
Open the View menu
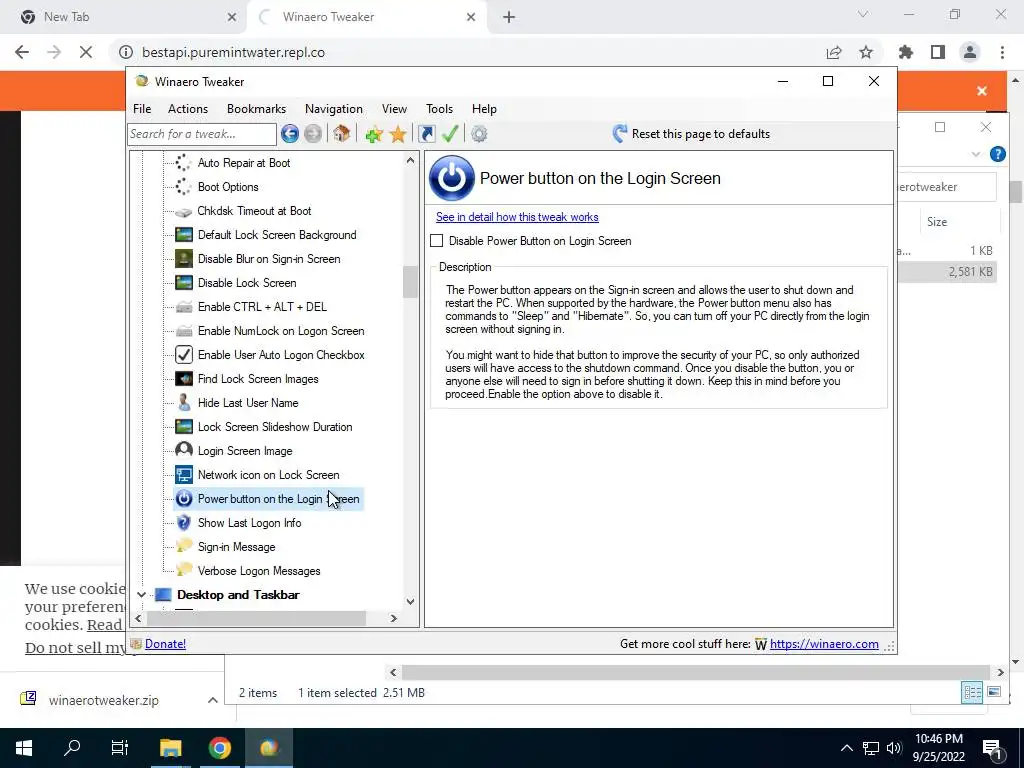(x=394, y=109)
